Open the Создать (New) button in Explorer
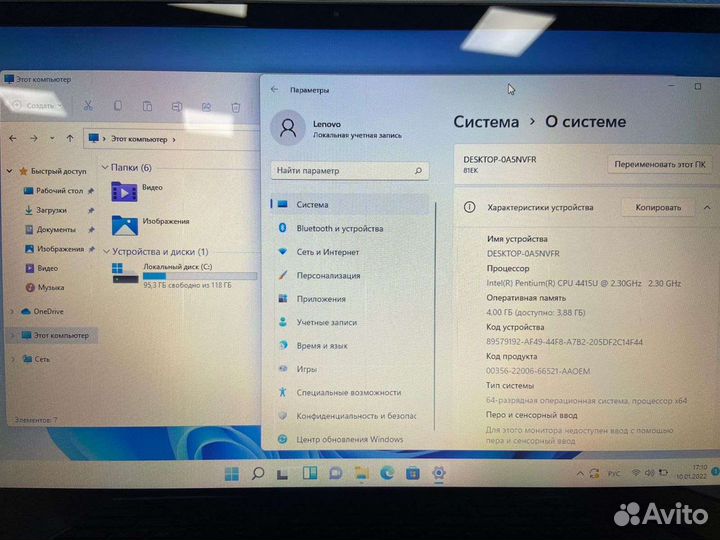 coord(37,106)
